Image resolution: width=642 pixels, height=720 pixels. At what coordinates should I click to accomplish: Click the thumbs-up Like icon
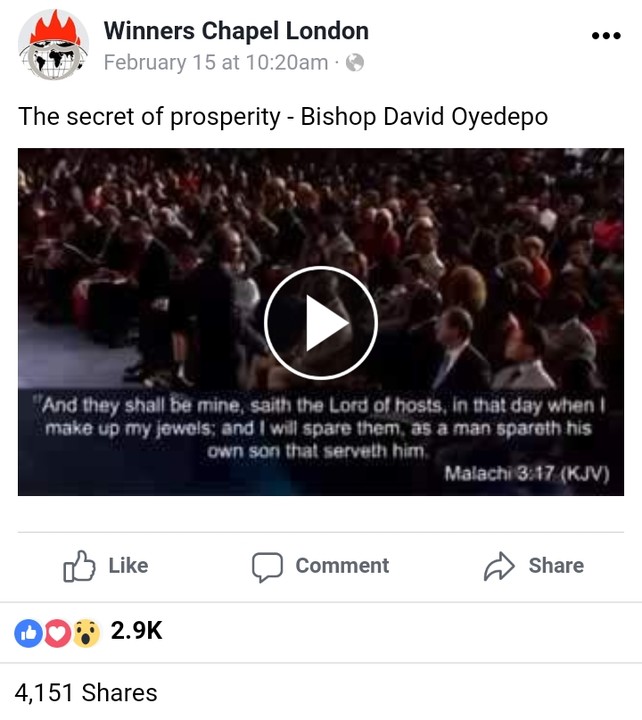coord(79,566)
